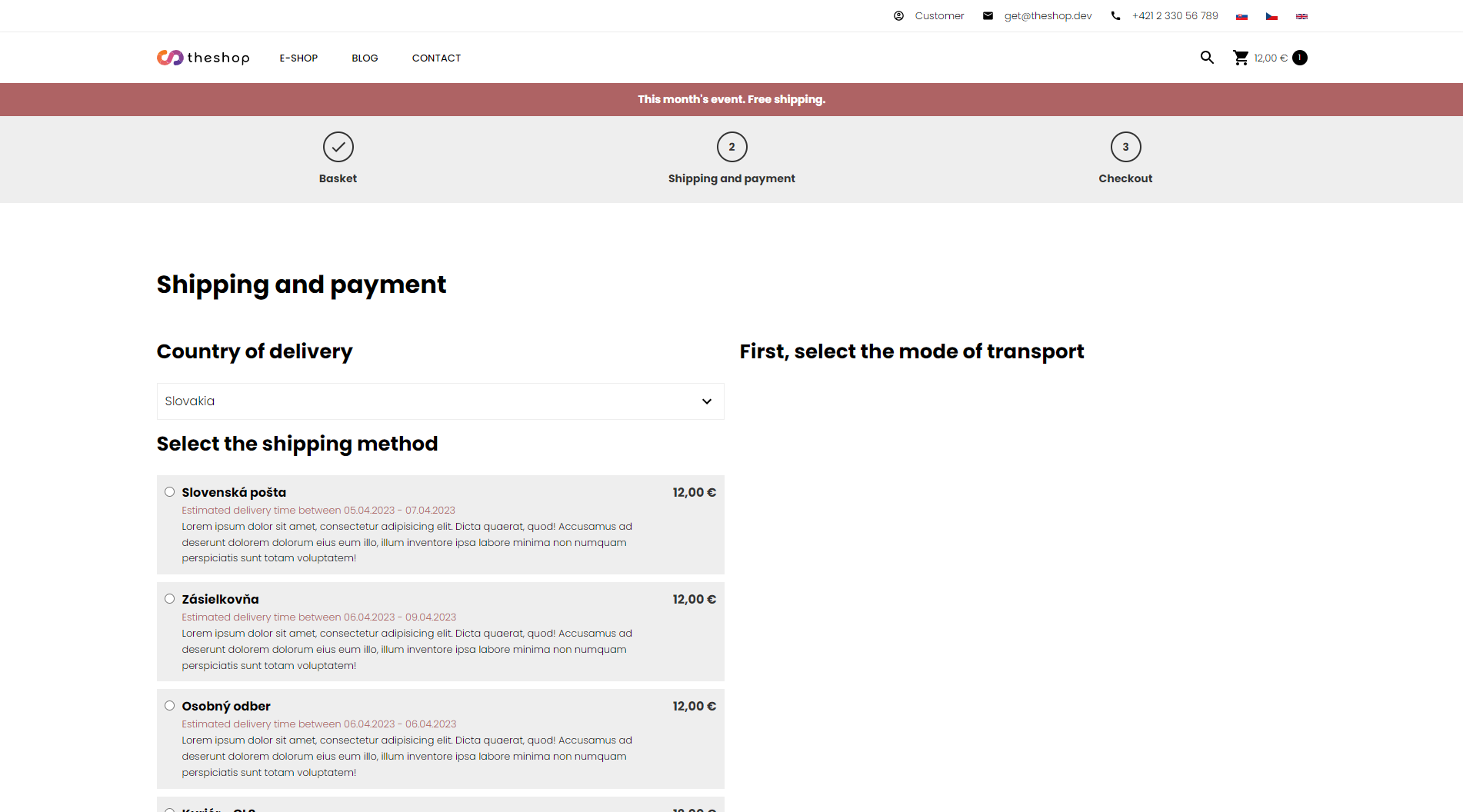Viewport: 1463px width, 812px height.
Task: Click the theshop logo
Action: tap(203, 58)
